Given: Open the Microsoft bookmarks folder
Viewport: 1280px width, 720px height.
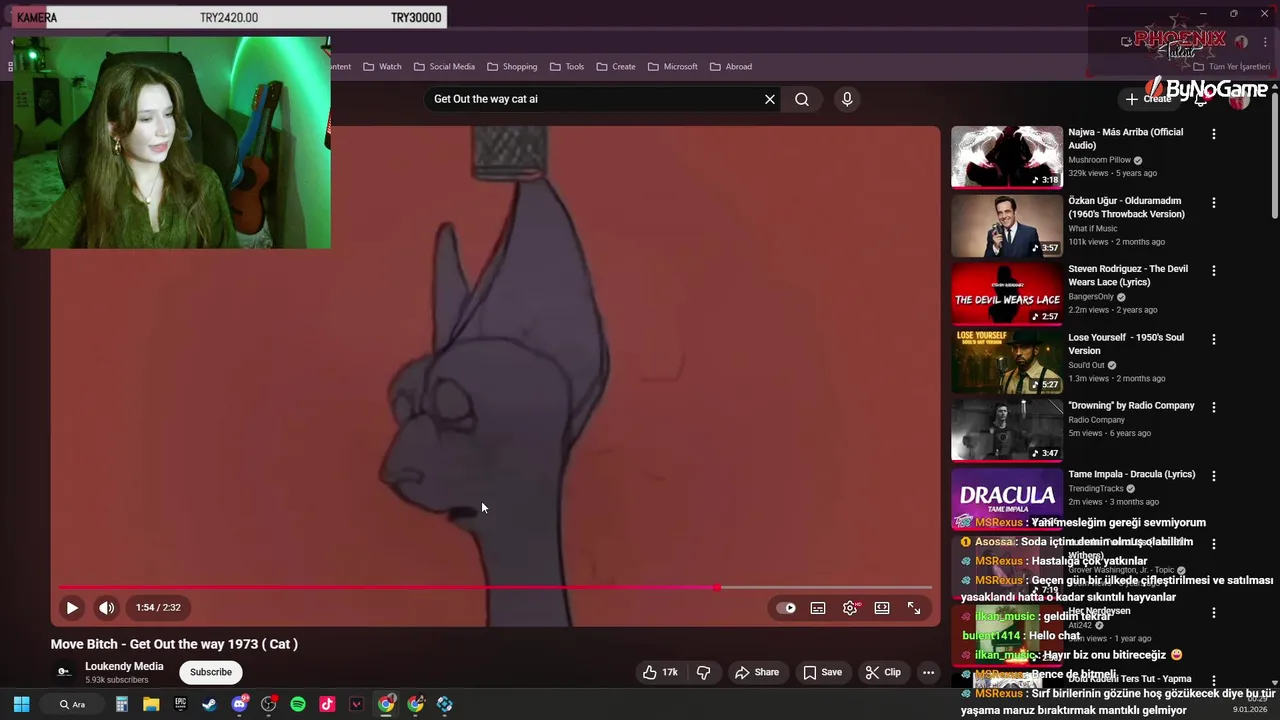Looking at the screenshot, I should click(x=672, y=67).
